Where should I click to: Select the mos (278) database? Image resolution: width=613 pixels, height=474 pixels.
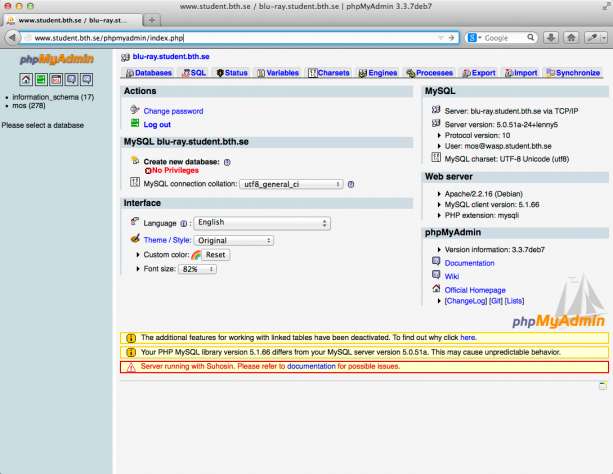point(29,106)
